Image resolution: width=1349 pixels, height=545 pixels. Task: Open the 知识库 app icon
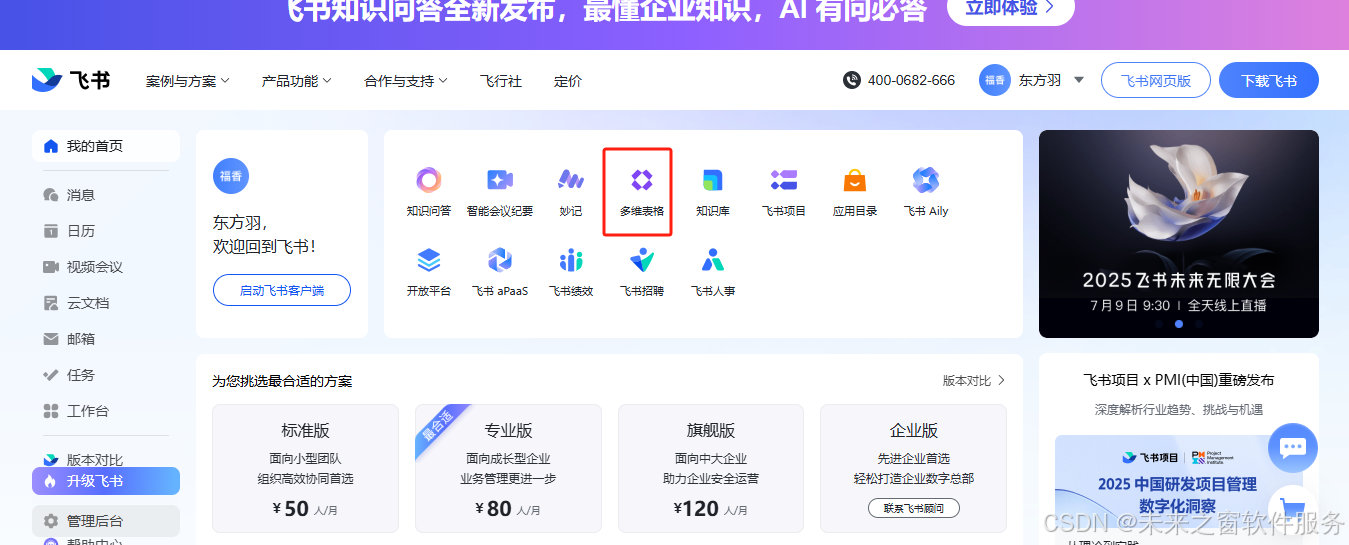coord(712,181)
